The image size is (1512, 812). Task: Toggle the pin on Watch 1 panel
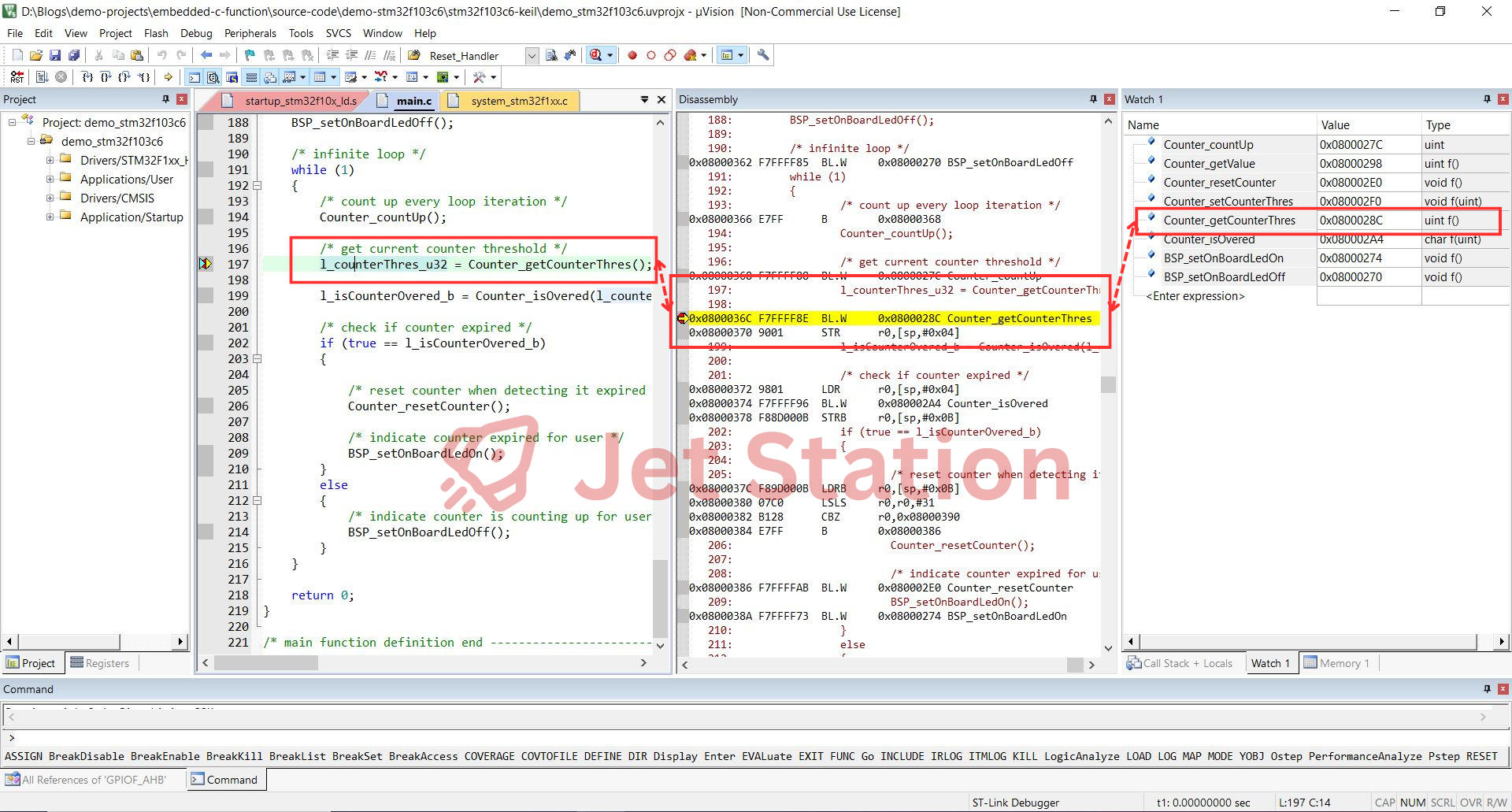pyautogui.click(x=1486, y=99)
